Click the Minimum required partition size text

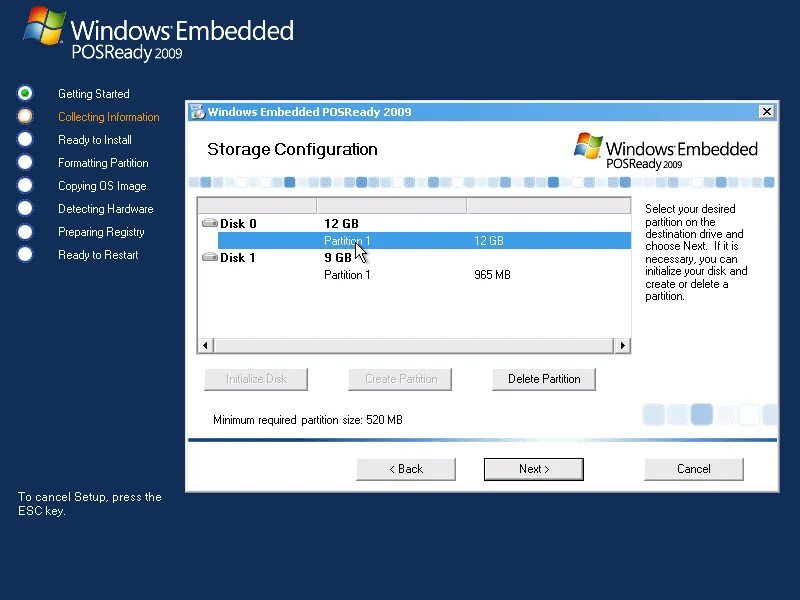(x=308, y=420)
